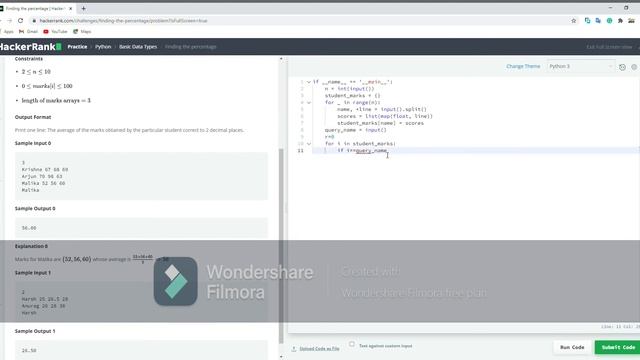Click the Sample Input 0 code block
Image resolution: width=640 pixels, height=360 pixels.
pos(141,176)
